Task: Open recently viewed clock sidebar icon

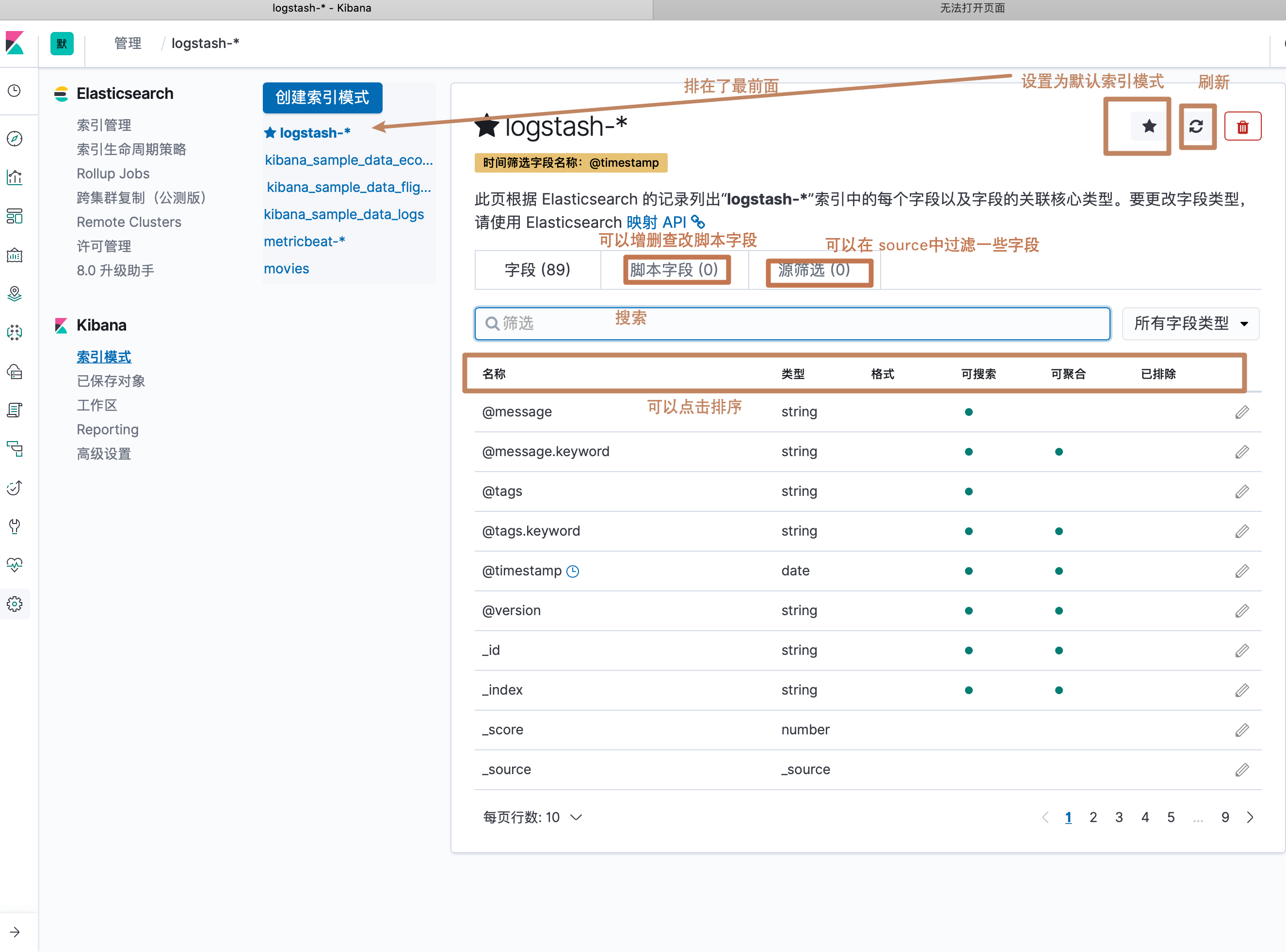Action: 15,91
